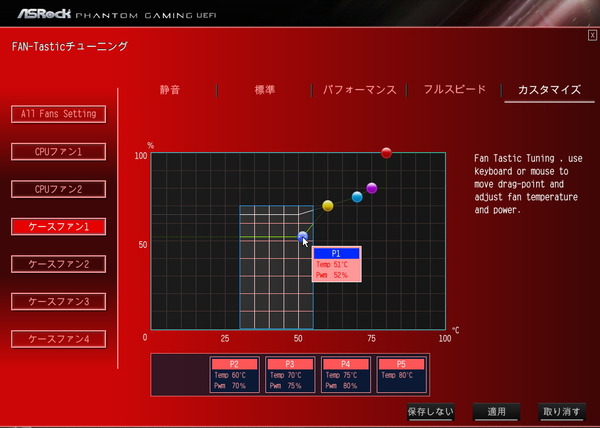The height and width of the screenshot is (428, 600).
Task: Open the カスタマイズ tab
Action: tap(549, 89)
